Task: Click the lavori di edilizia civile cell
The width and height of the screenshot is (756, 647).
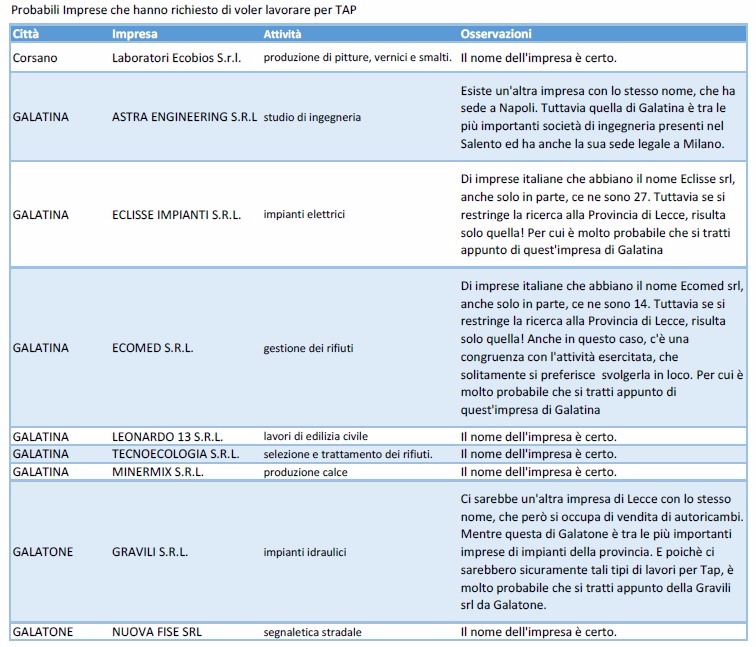Action: pyautogui.click(x=315, y=436)
